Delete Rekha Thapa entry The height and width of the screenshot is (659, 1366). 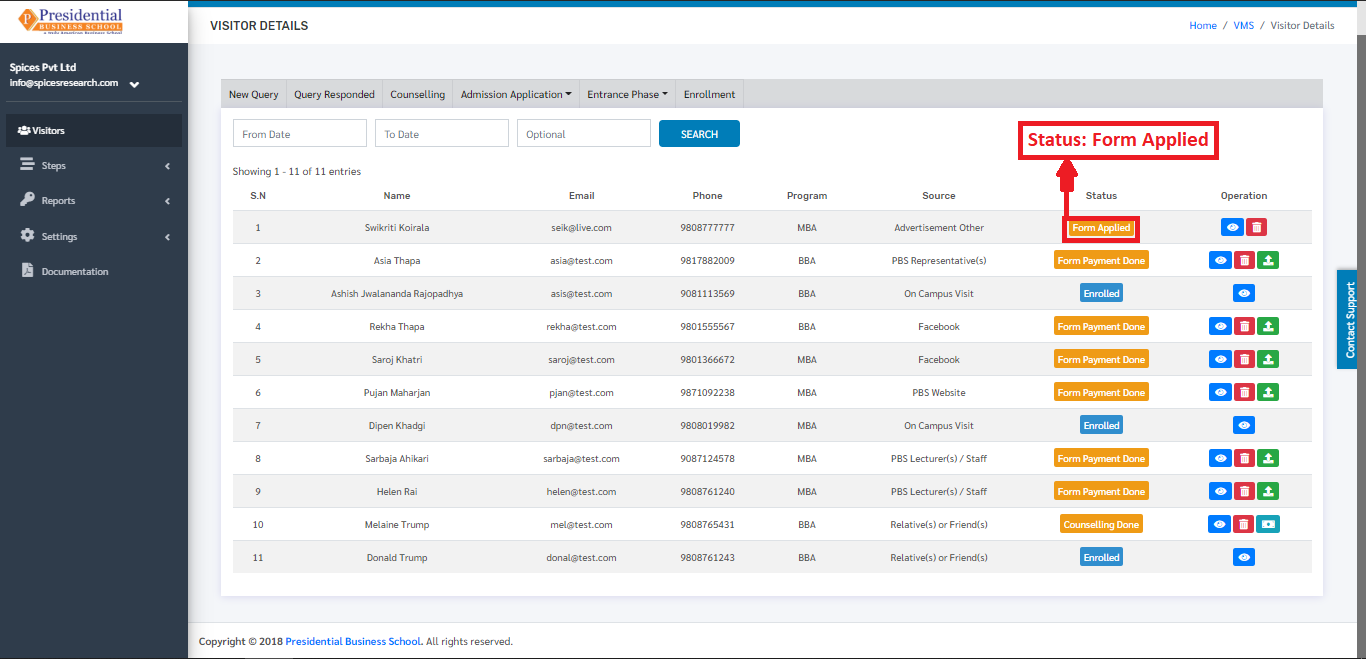[1244, 326]
